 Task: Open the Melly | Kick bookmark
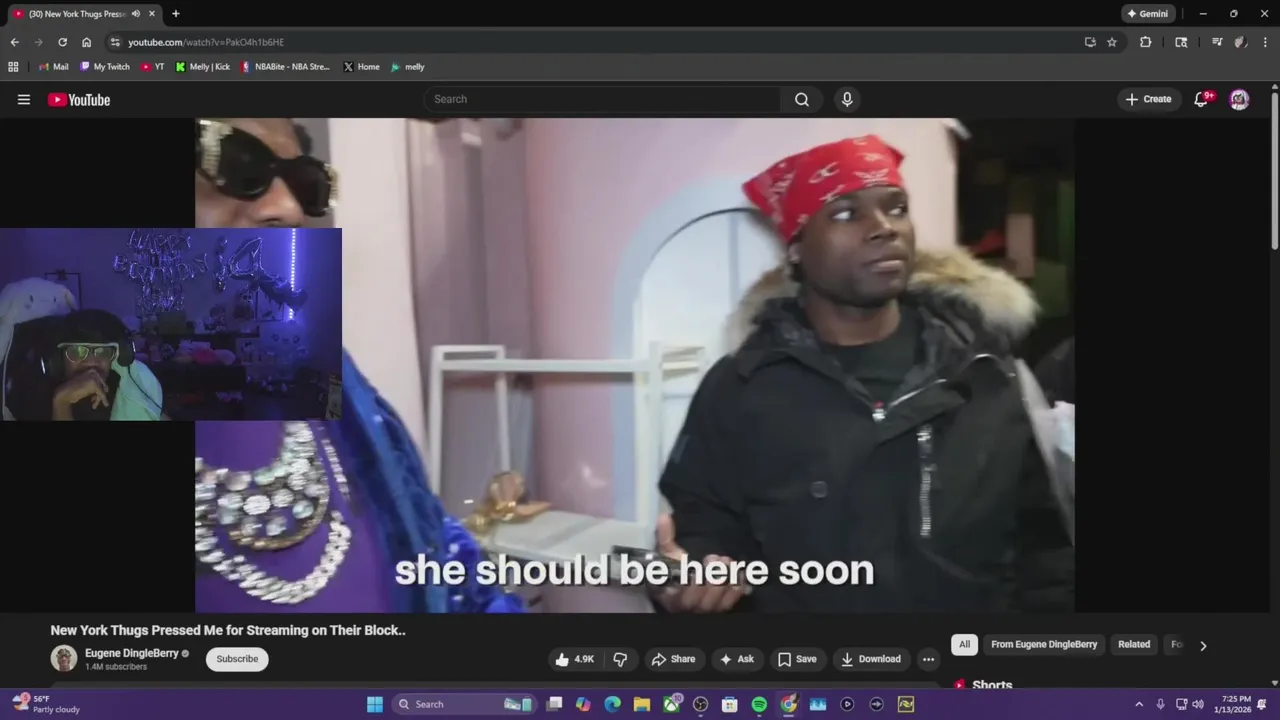pos(203,67)
